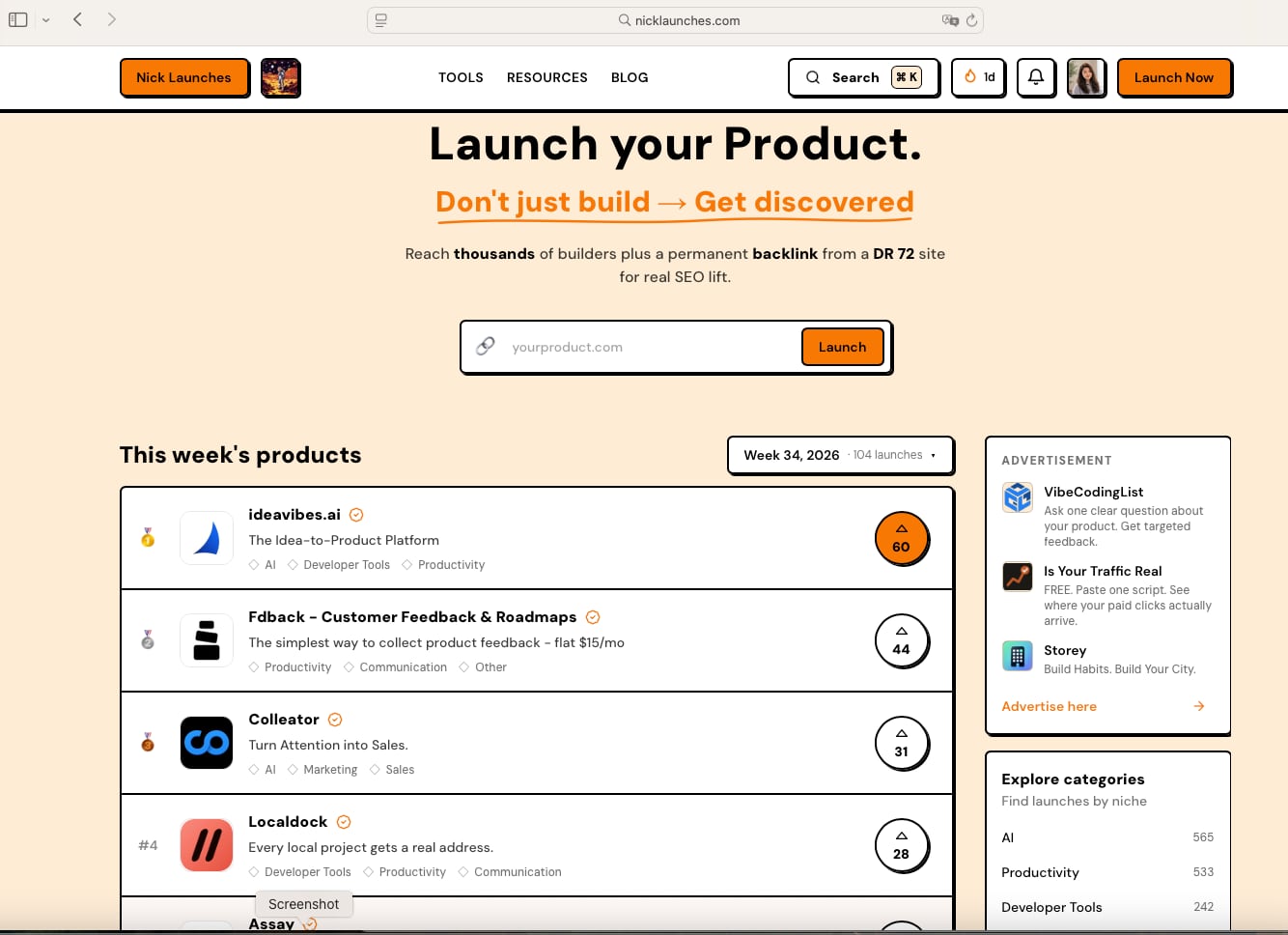Image resolution: width=1288 pixels, height=935 pixels.
Task: Upvote ideavibes.ai with the 60 button
Action: point(901,538)
